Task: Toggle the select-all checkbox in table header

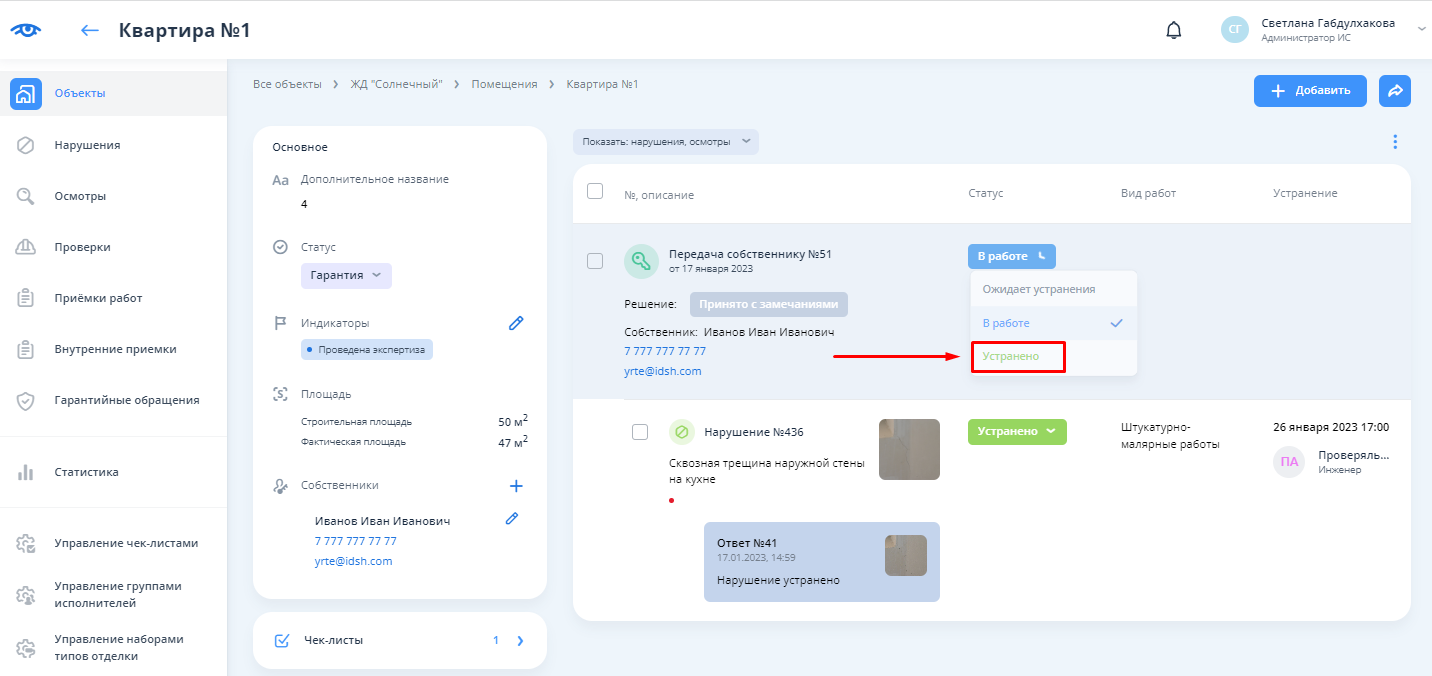Action: 595,191
